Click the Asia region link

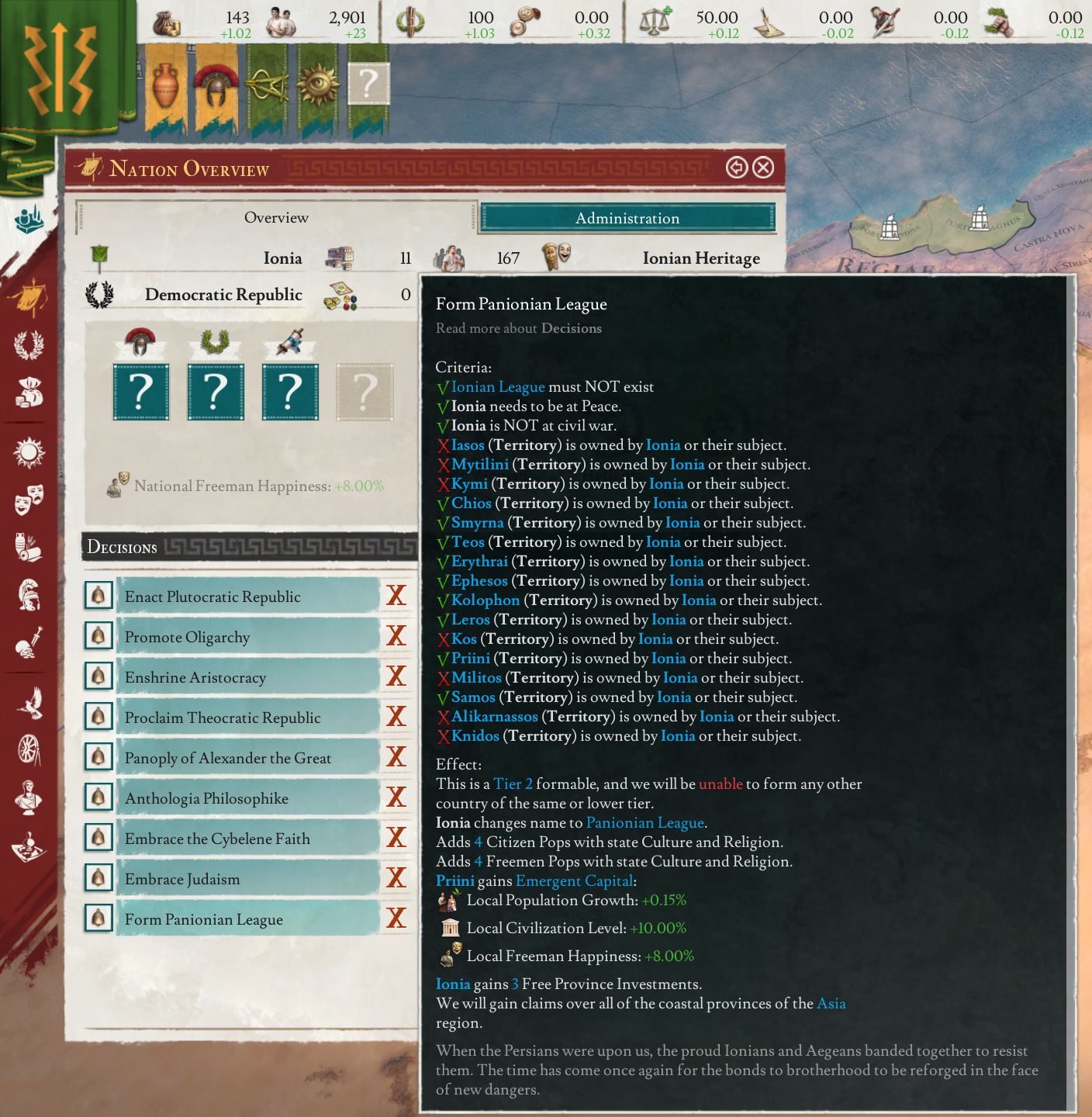831,1003
